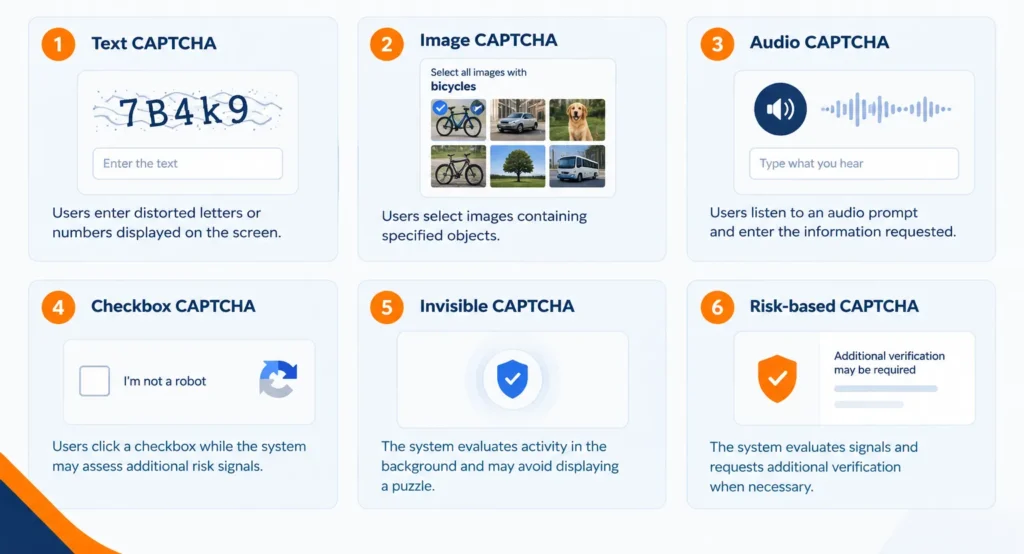Click "Users select images containing" description
Screen dimensions: 1024x554
[x=484, y=225]
